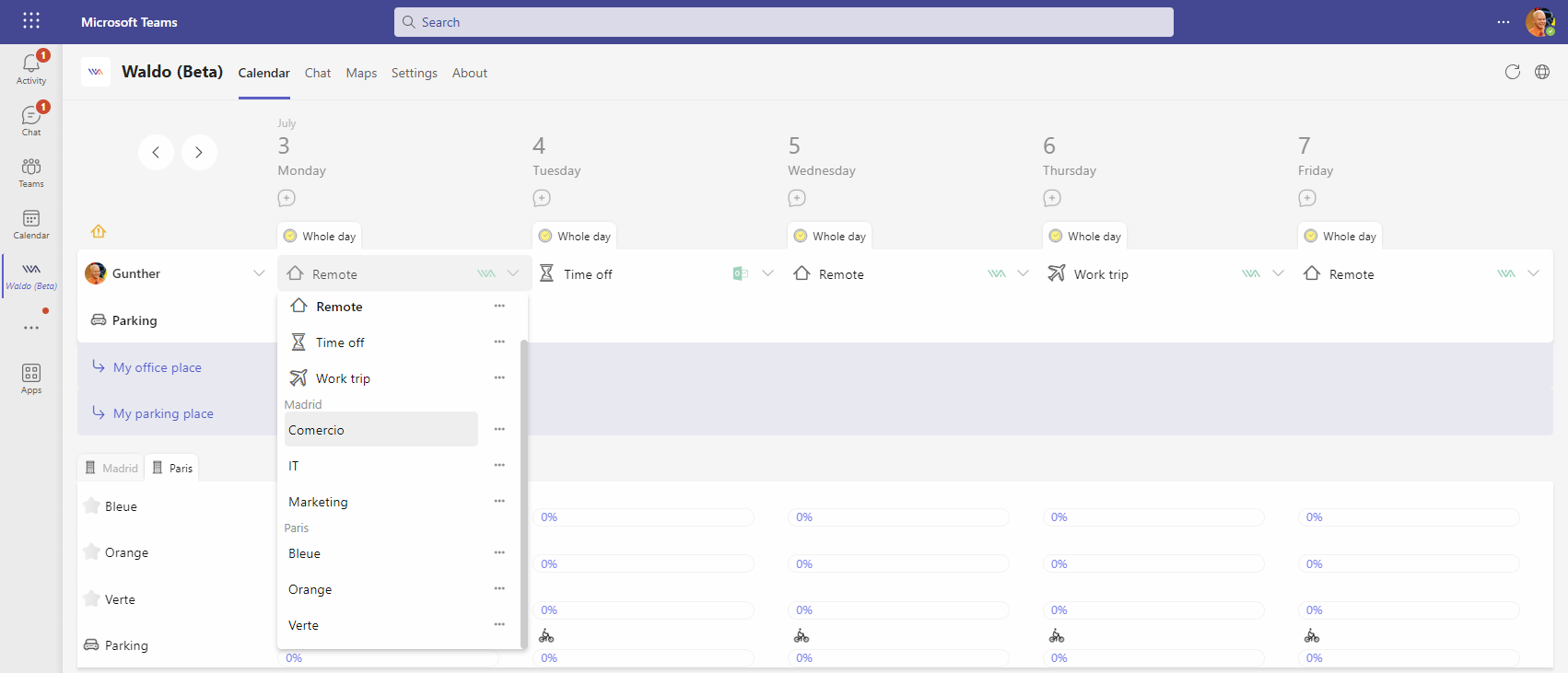Open Thursday Work trip dropdown chevron
Viewport: 1568px width, 673px height.
(x=1278, y=273)
